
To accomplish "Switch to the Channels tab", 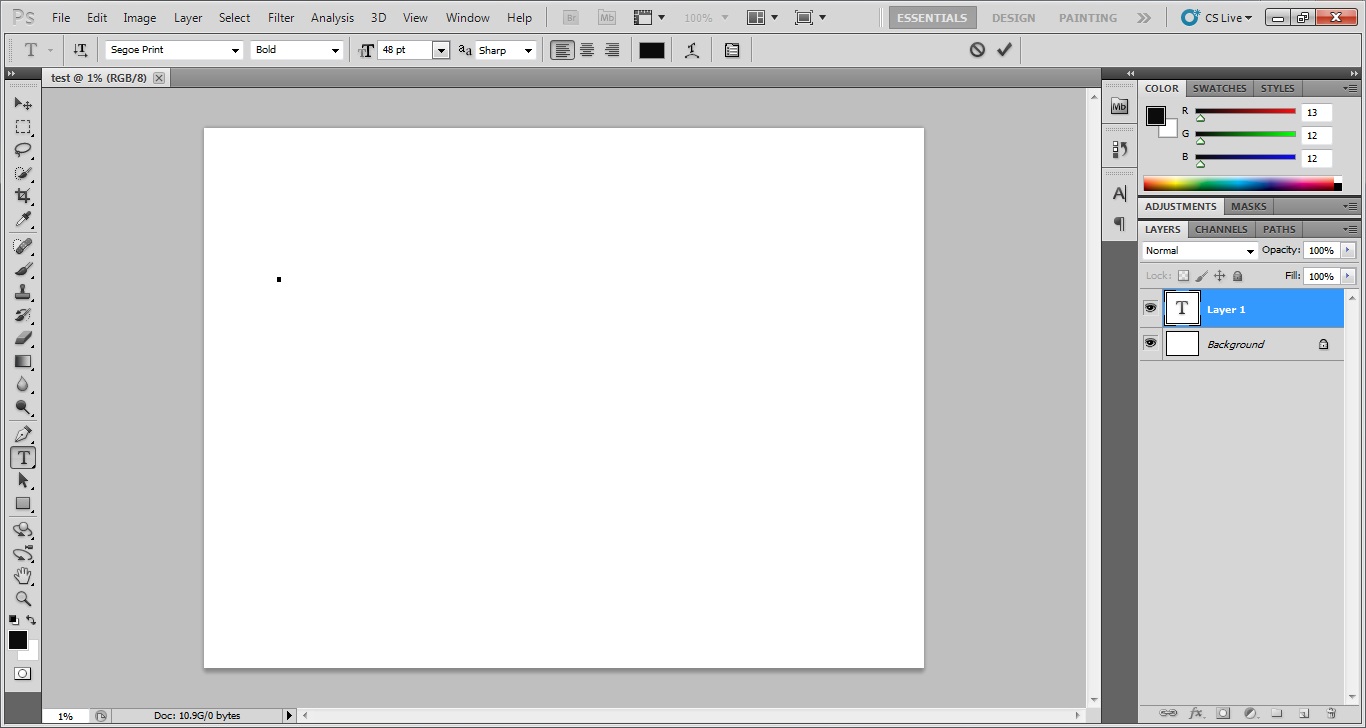I will pos(1220,229).
